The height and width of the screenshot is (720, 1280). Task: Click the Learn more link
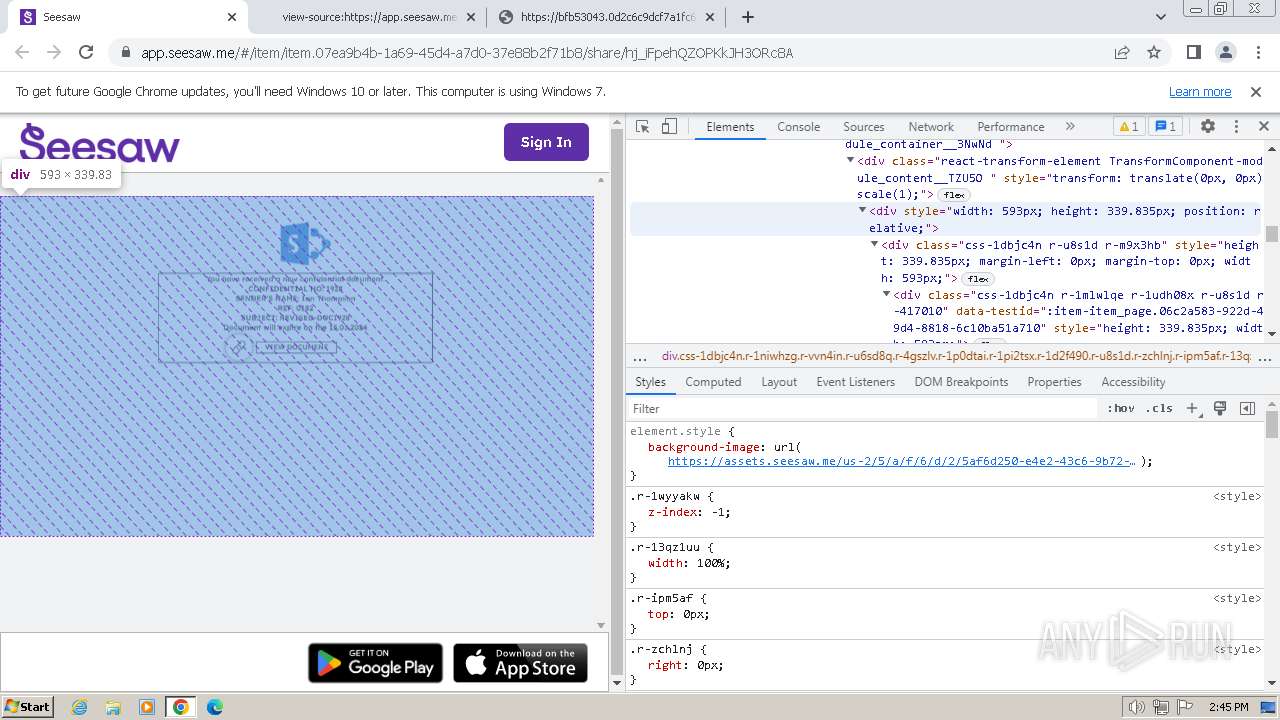tap(1200, 91)
